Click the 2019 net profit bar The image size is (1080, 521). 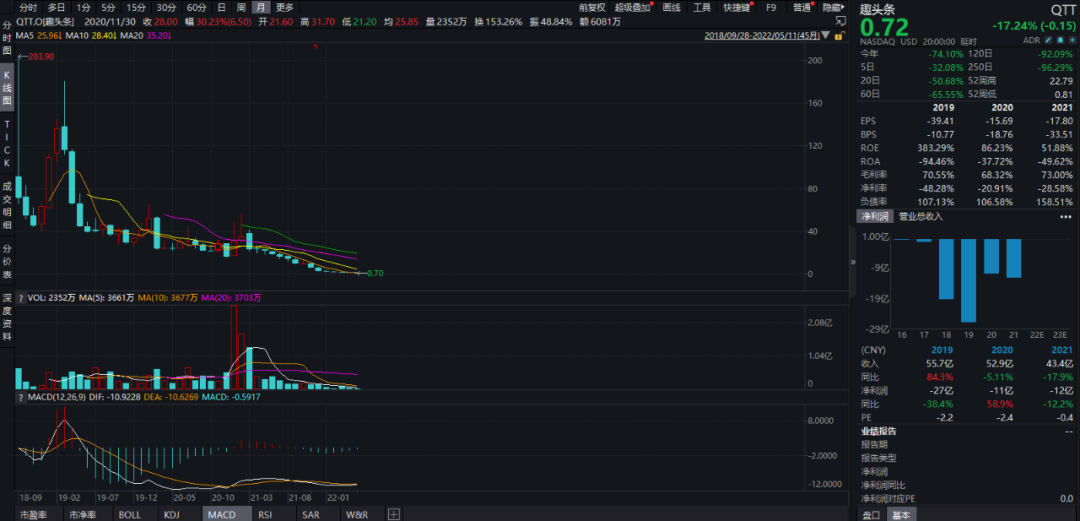(x=968, y=280)
